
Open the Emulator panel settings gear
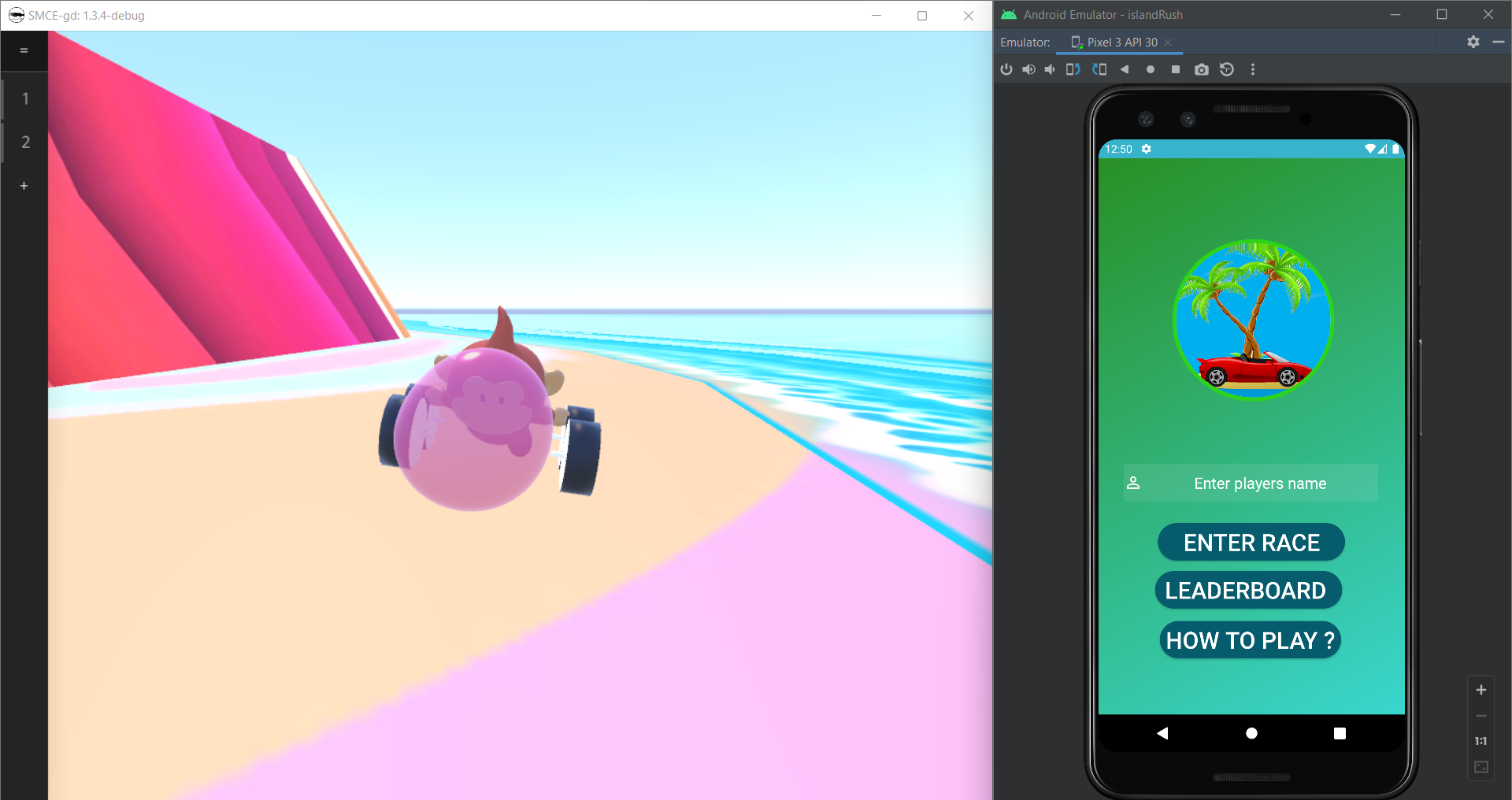pos(1473,42)
